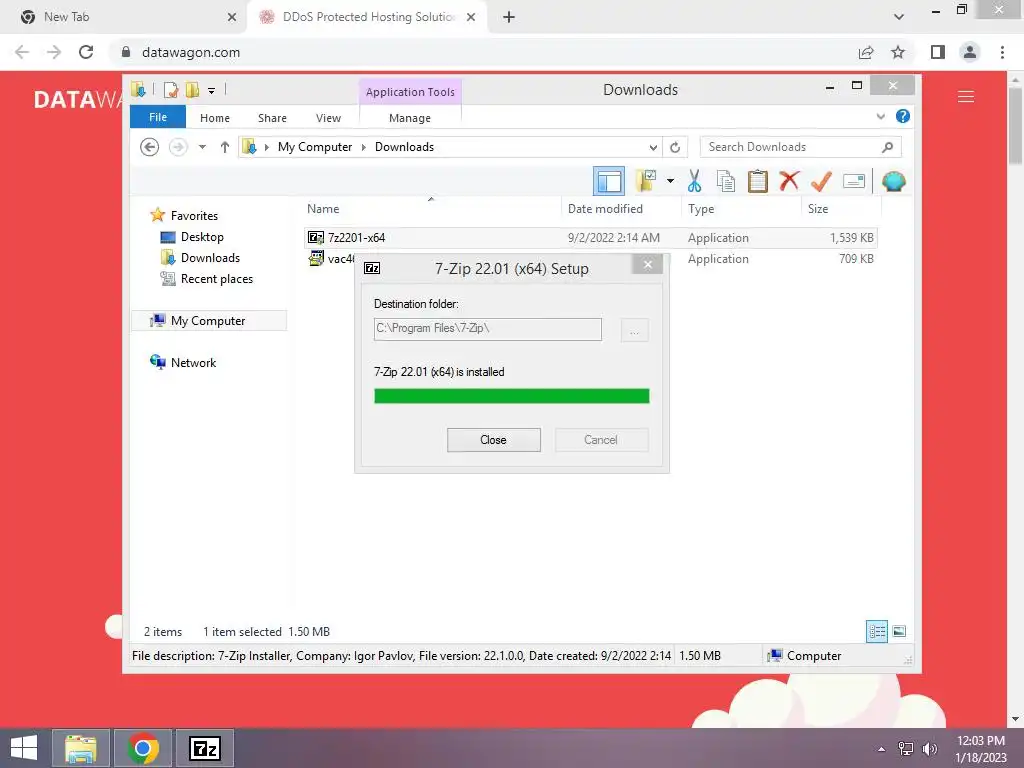1024x768 pixels.
Task: Open the Home ribbon tab
Action: coord(215,118)
